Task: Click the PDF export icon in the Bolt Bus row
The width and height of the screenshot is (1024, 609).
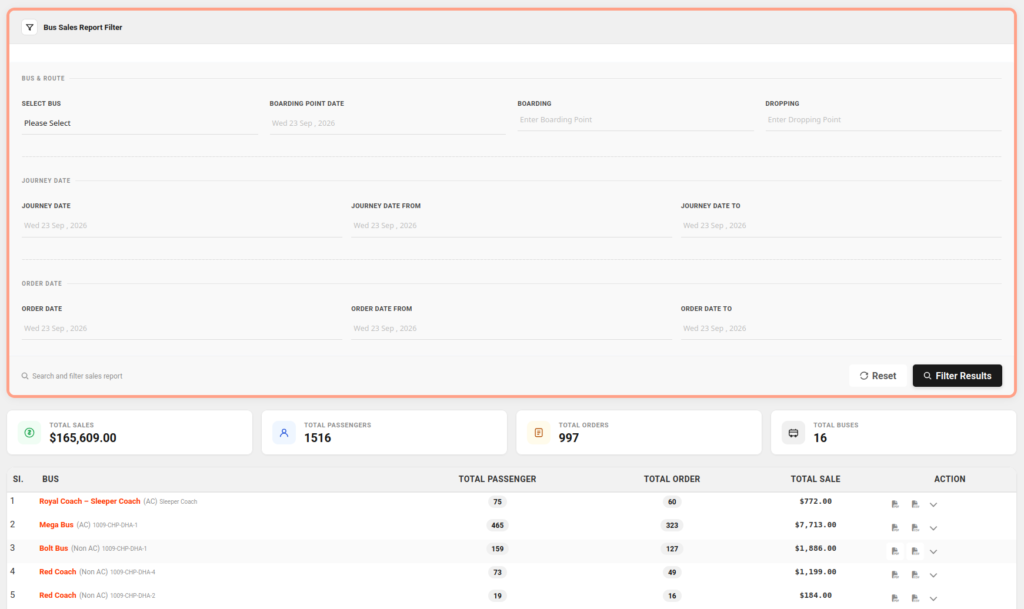Action: (895, 551)
